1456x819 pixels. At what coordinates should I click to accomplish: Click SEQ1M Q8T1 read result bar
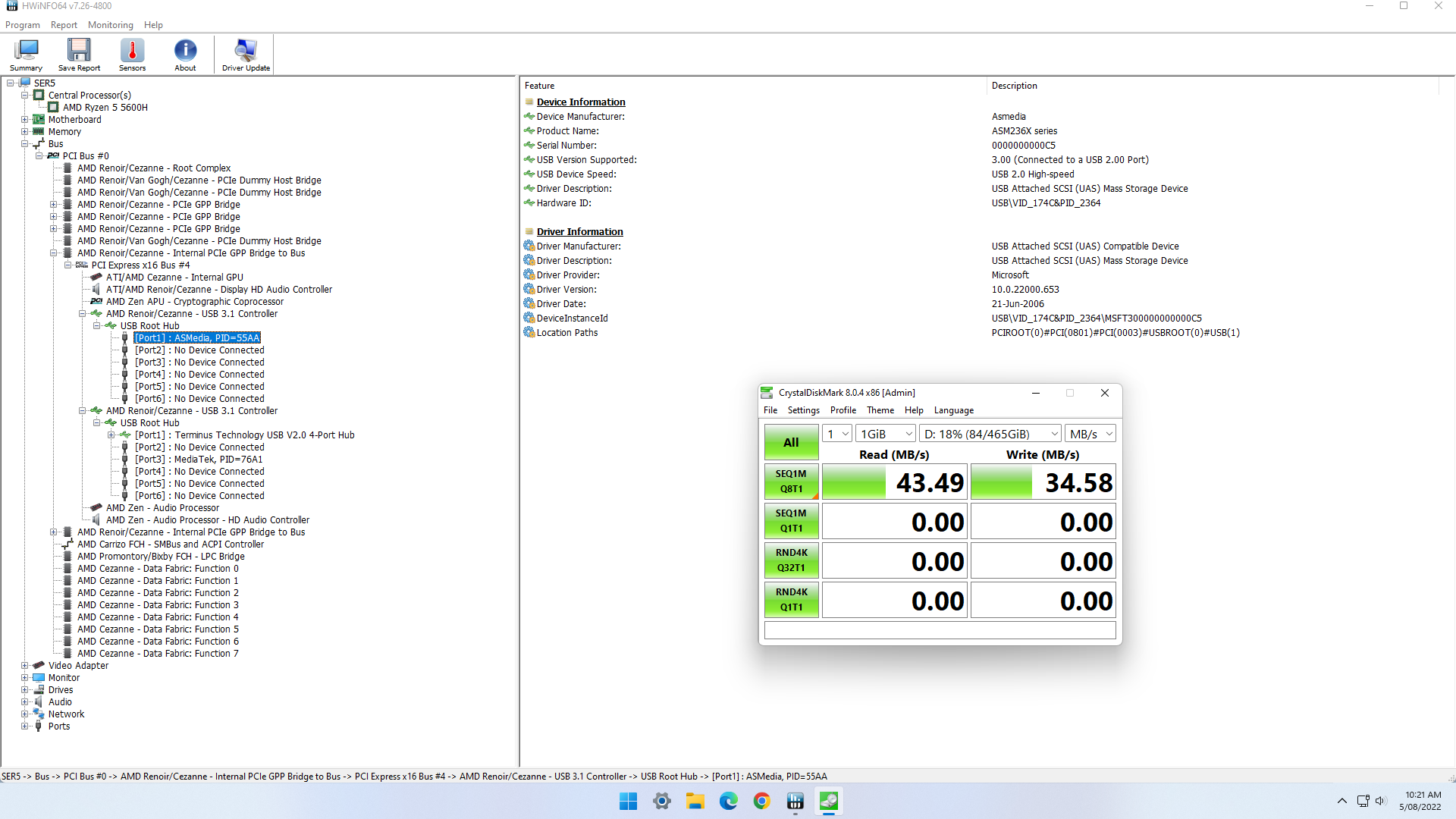click(895, 482)
